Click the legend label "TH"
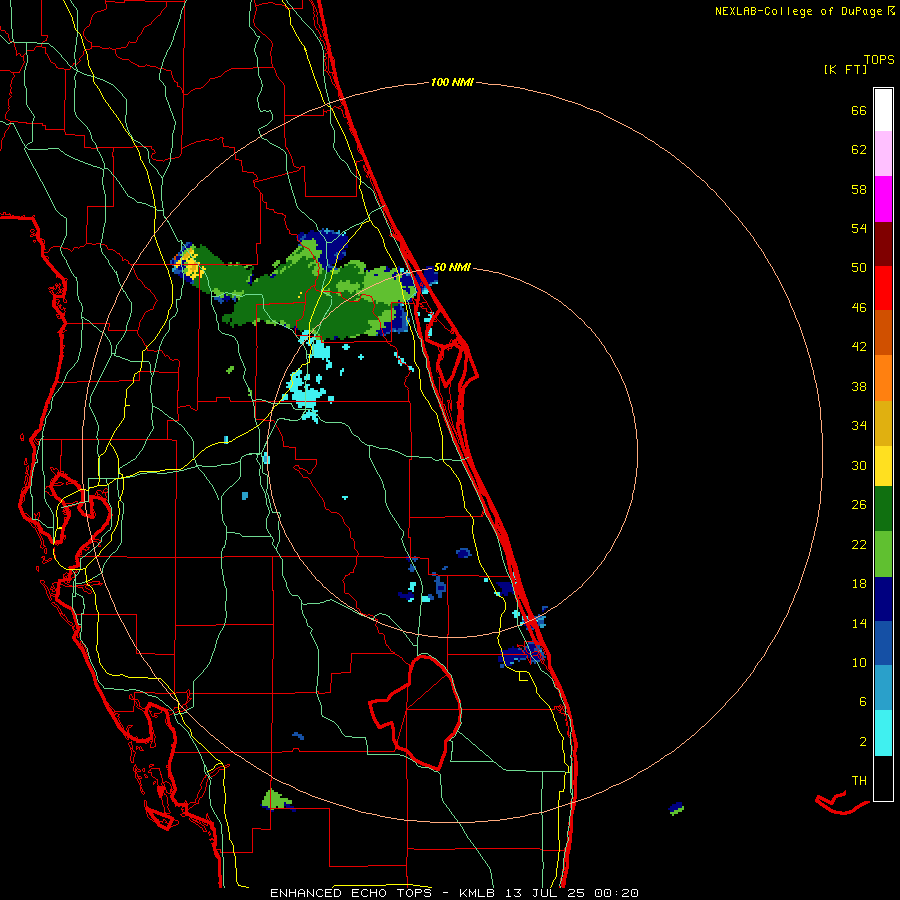This screenshot has height=900, width=900. (x=859, y=781)
